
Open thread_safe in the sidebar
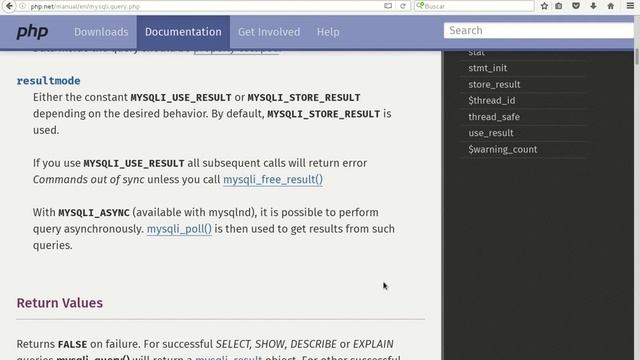[494, 117]
